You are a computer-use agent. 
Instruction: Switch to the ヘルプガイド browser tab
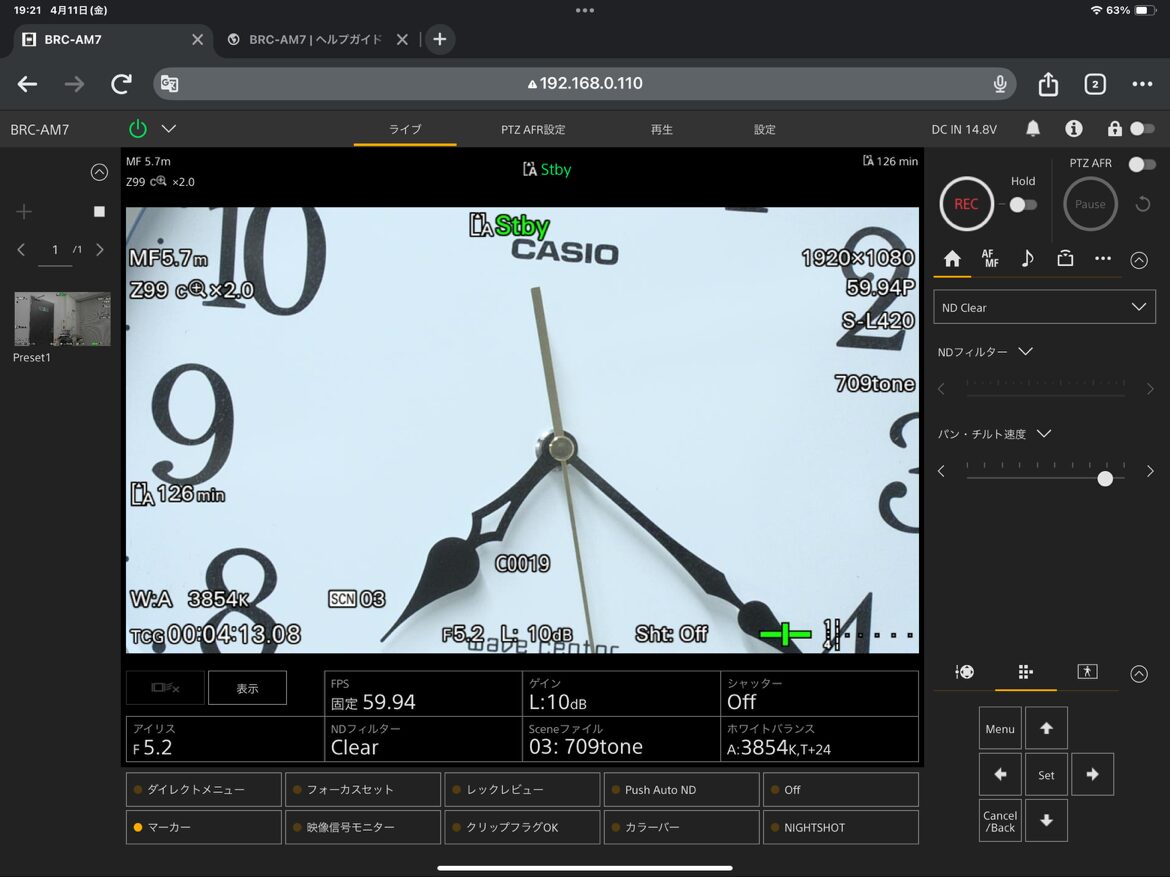click(315, 40)
